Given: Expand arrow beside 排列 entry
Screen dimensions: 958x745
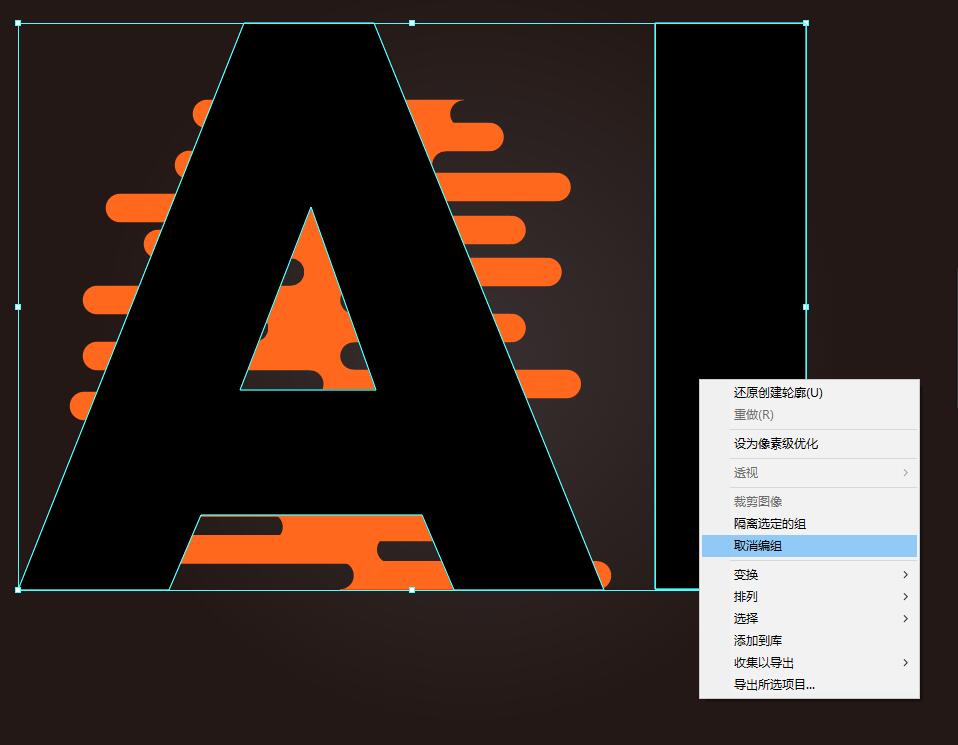Looking at the screenshot, I should (905, 596).
